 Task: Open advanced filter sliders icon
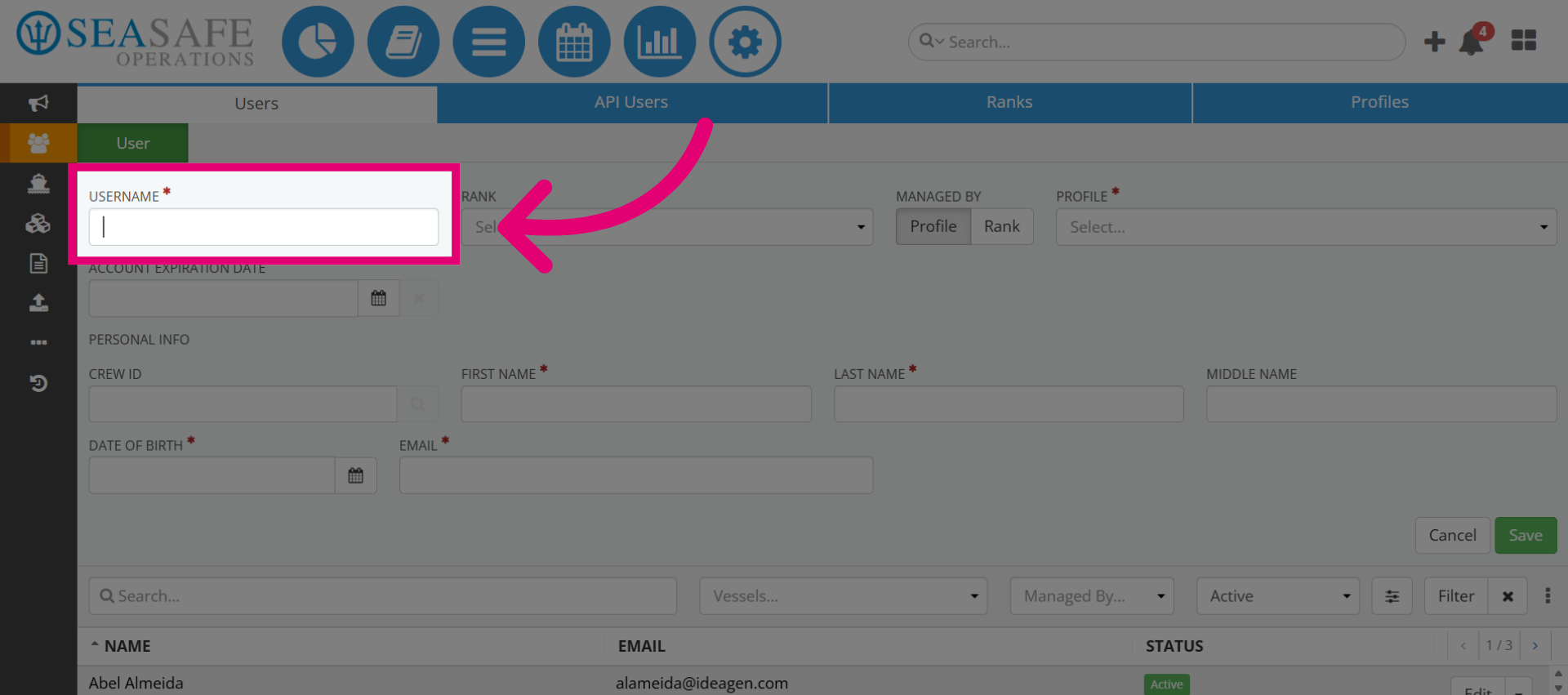coord(1392,596)
